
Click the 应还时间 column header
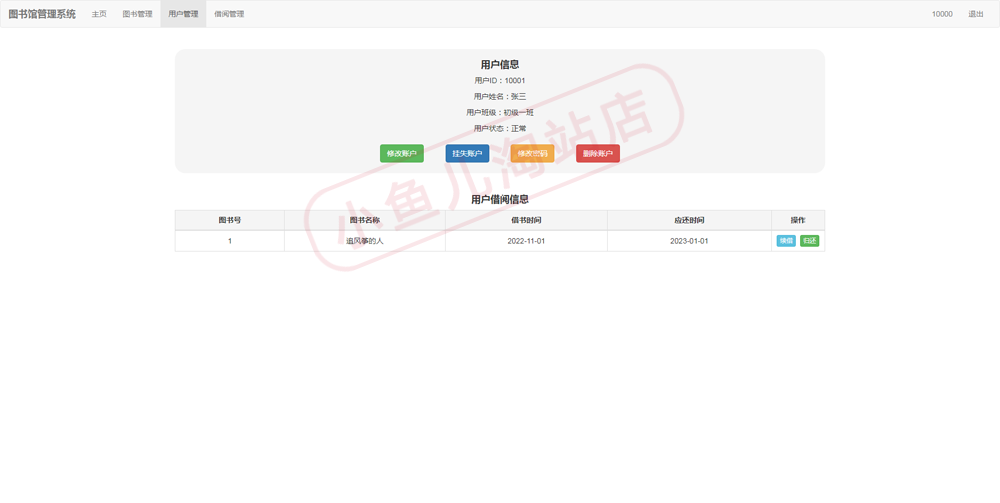(689, 220)
